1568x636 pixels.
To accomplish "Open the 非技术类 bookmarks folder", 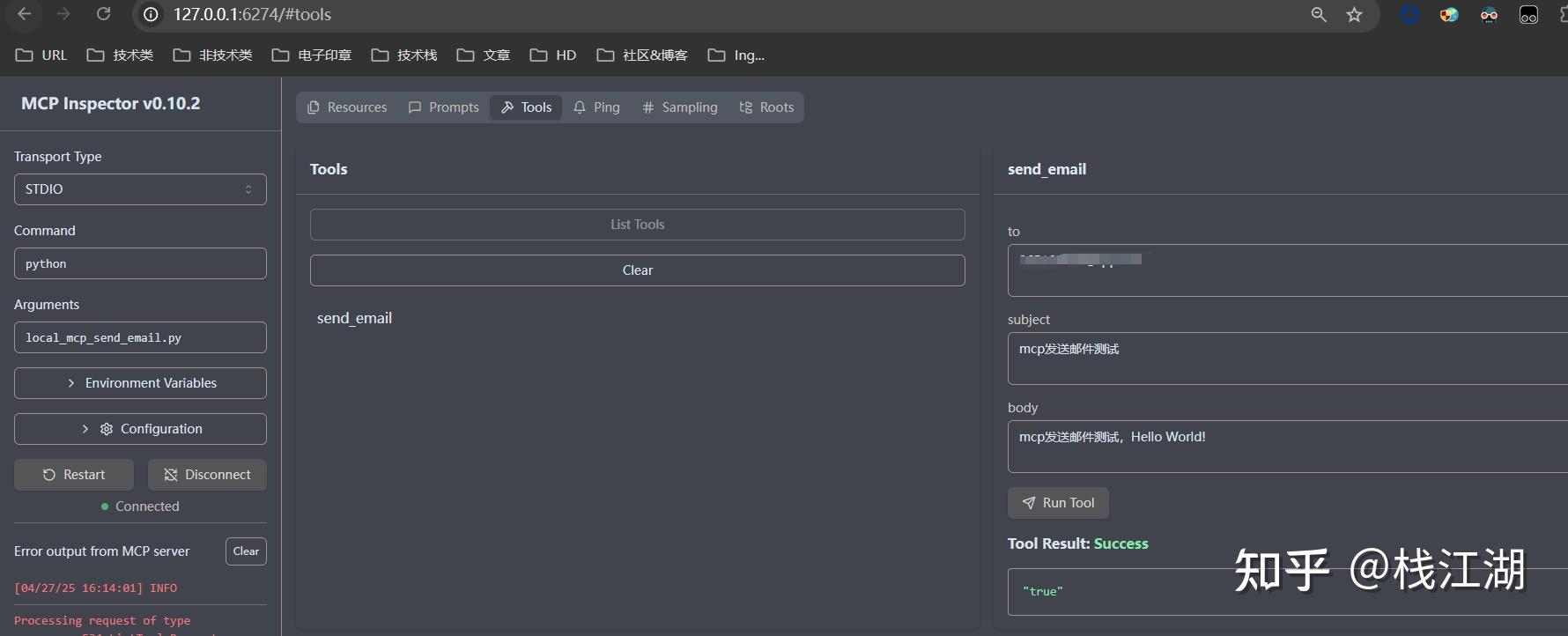I will [212, 55].
